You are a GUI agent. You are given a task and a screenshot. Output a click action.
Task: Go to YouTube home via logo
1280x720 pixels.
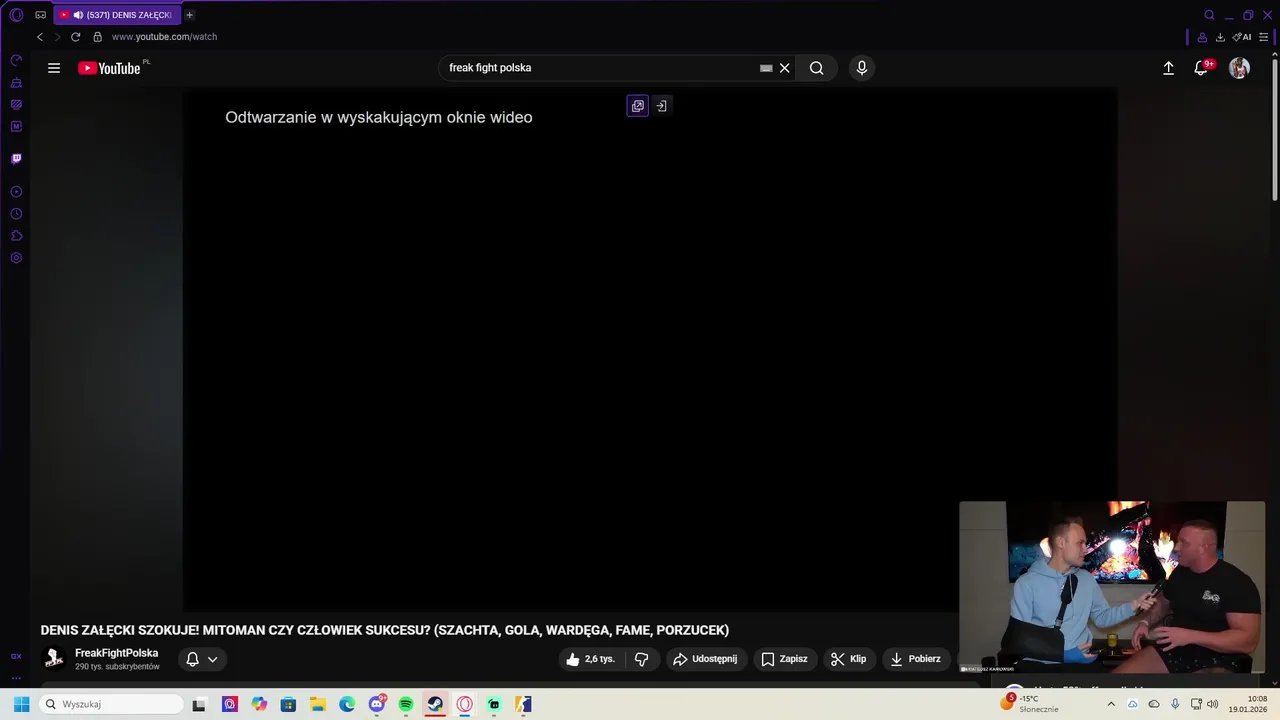click(x=110, y=68)
